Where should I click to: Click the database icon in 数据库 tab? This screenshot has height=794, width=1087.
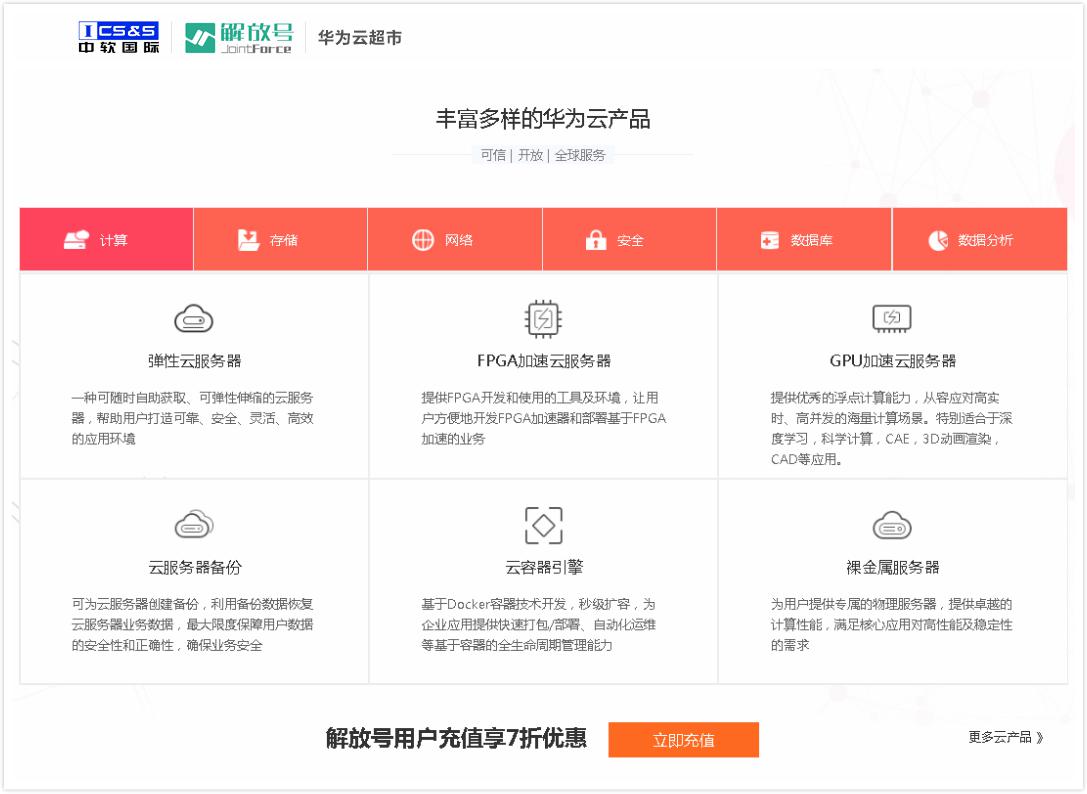click(x=769, y=240)
